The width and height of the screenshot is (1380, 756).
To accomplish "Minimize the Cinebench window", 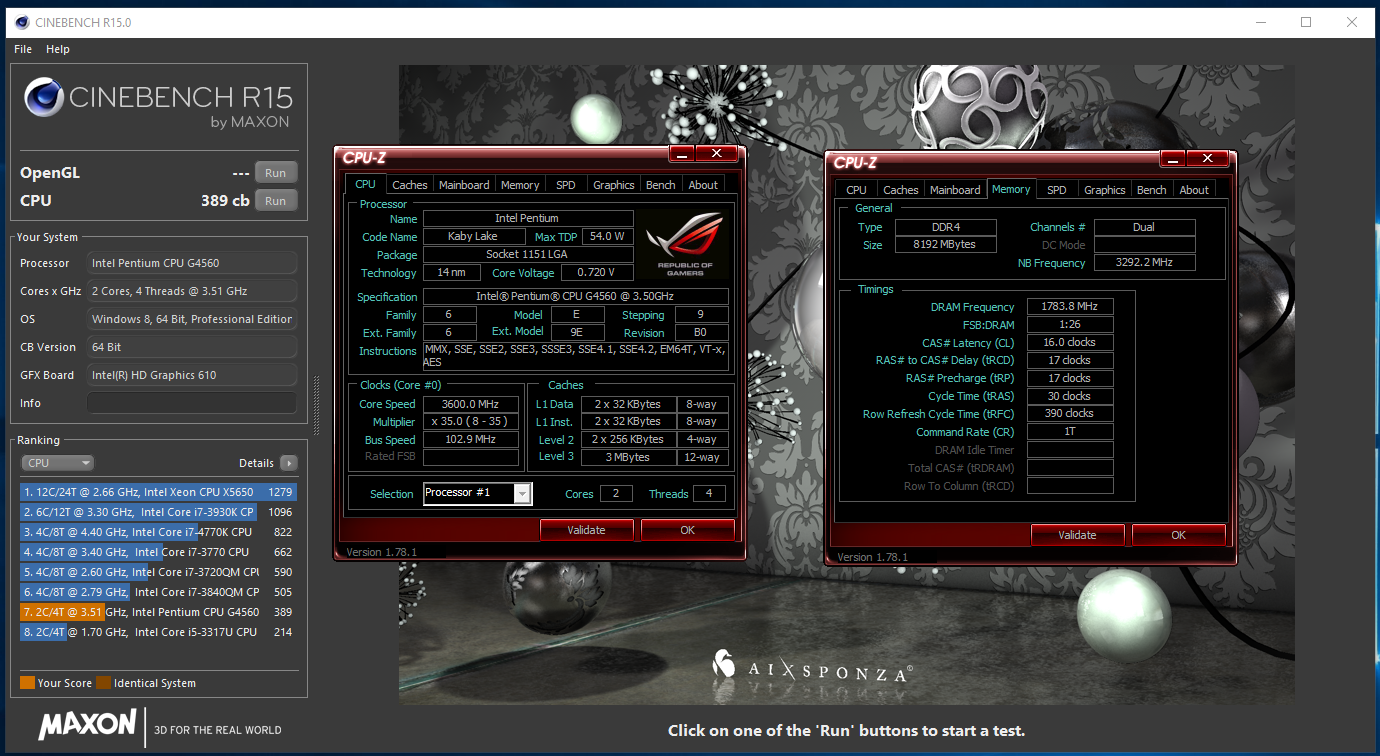I will (1260, 22).
